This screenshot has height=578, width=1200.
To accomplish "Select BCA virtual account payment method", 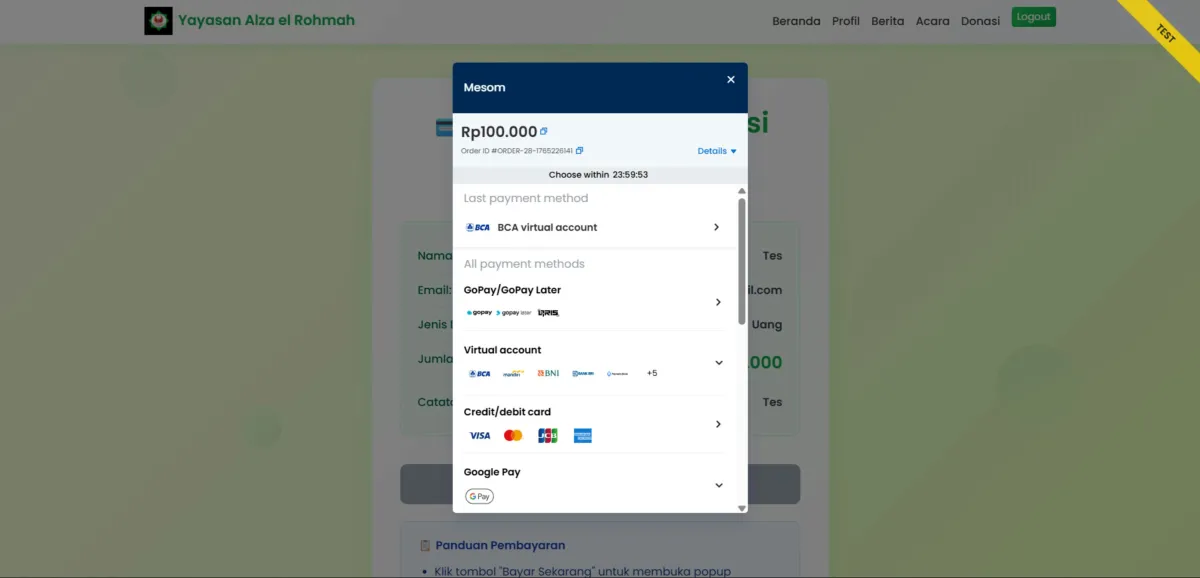I will [594, 227].
